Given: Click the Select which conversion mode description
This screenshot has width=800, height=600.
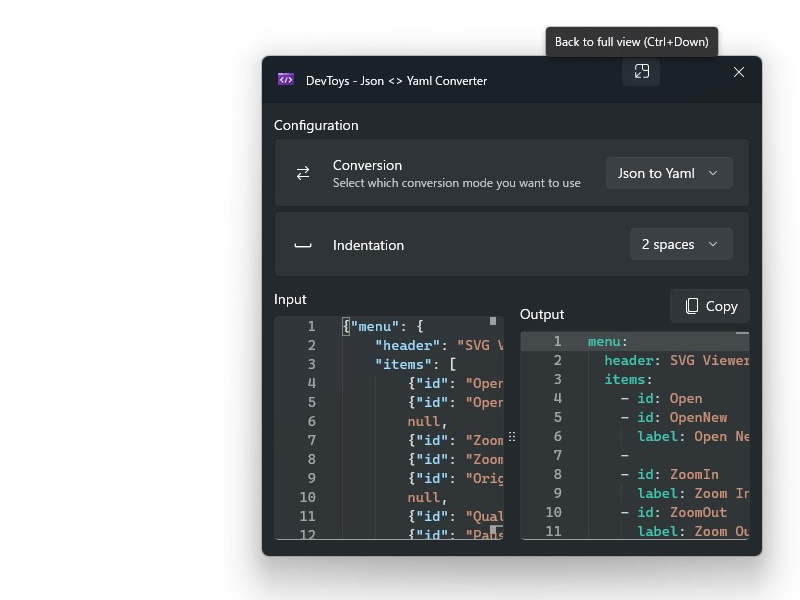Looking at the screenshot, I should pos(457,183).
